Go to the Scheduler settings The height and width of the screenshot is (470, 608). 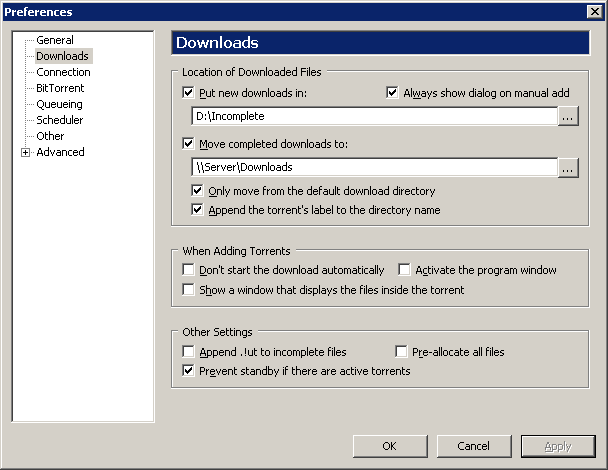[60, 120]
